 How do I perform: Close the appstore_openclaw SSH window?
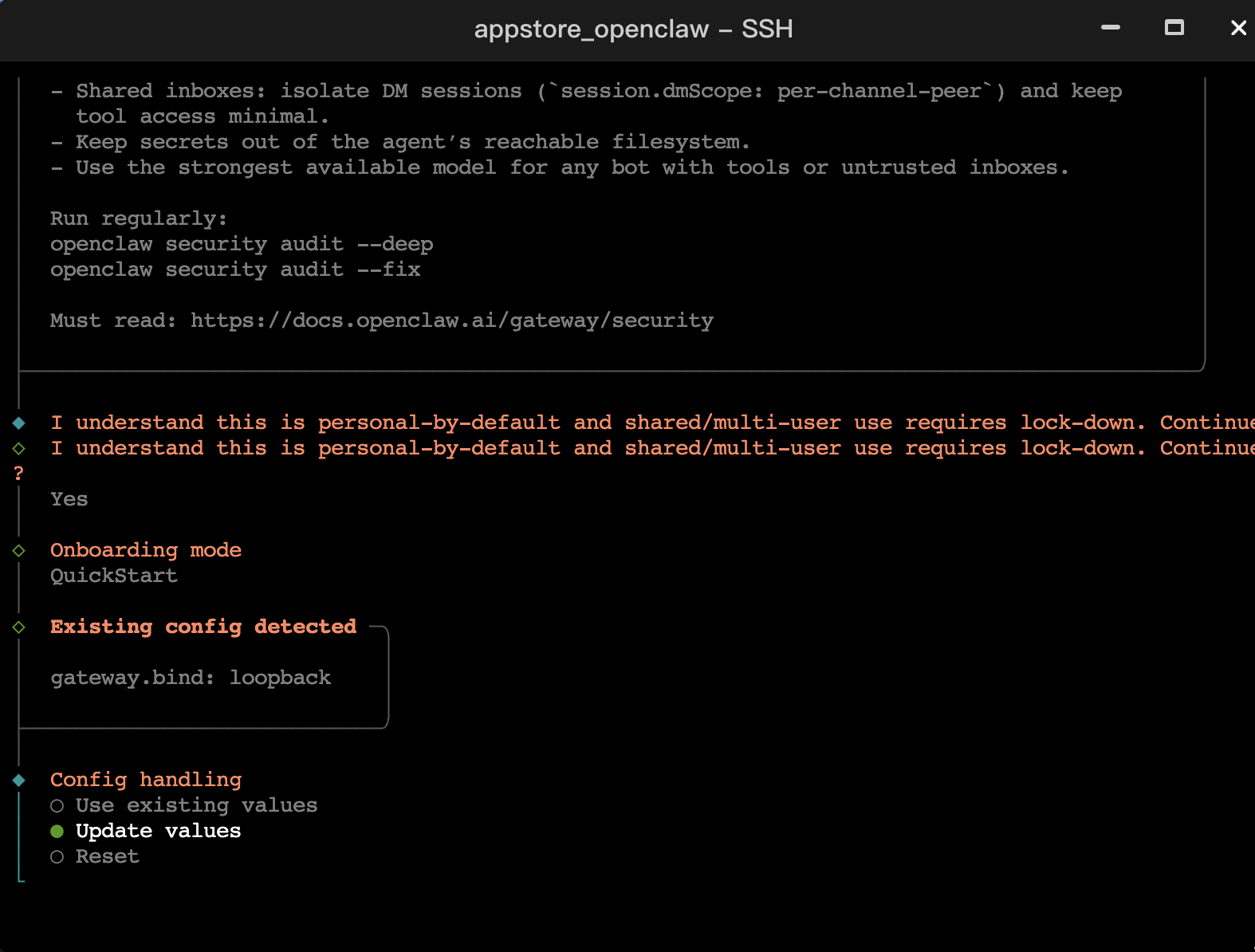coord(1237,28)
